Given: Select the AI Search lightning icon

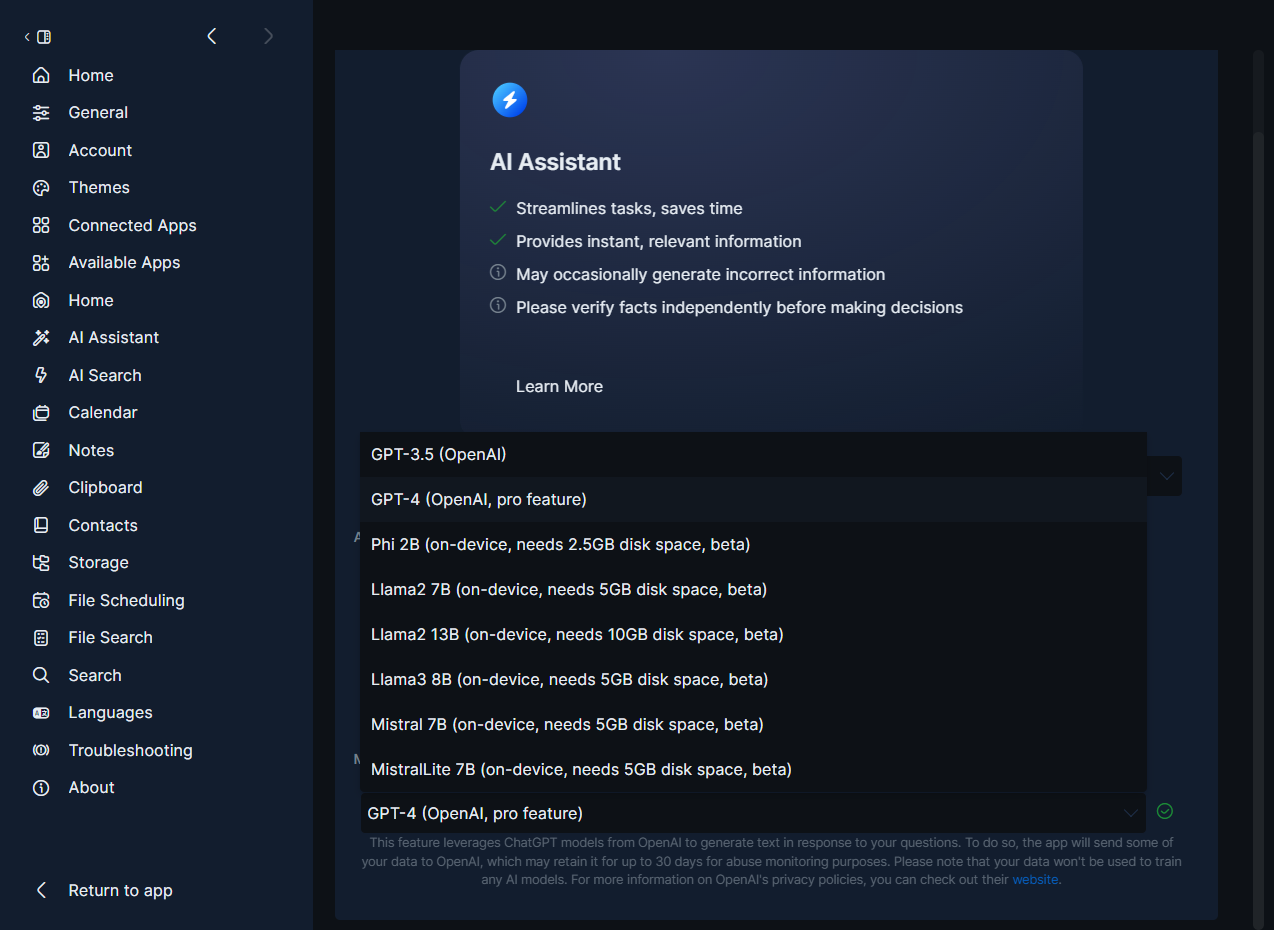Looking at the screenshot, I should (x=40, y=375).
